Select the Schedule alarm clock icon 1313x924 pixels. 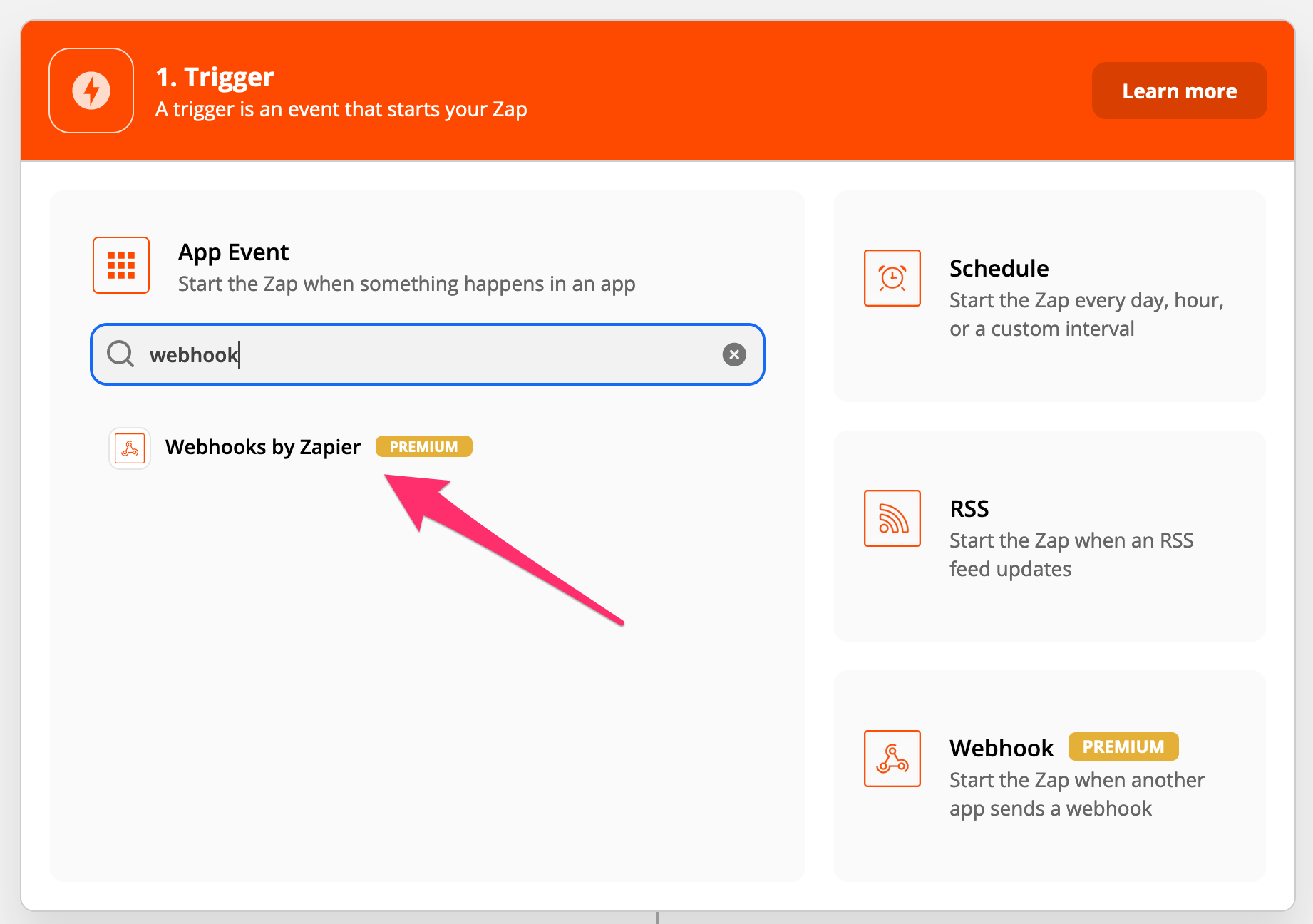(892, 278)
